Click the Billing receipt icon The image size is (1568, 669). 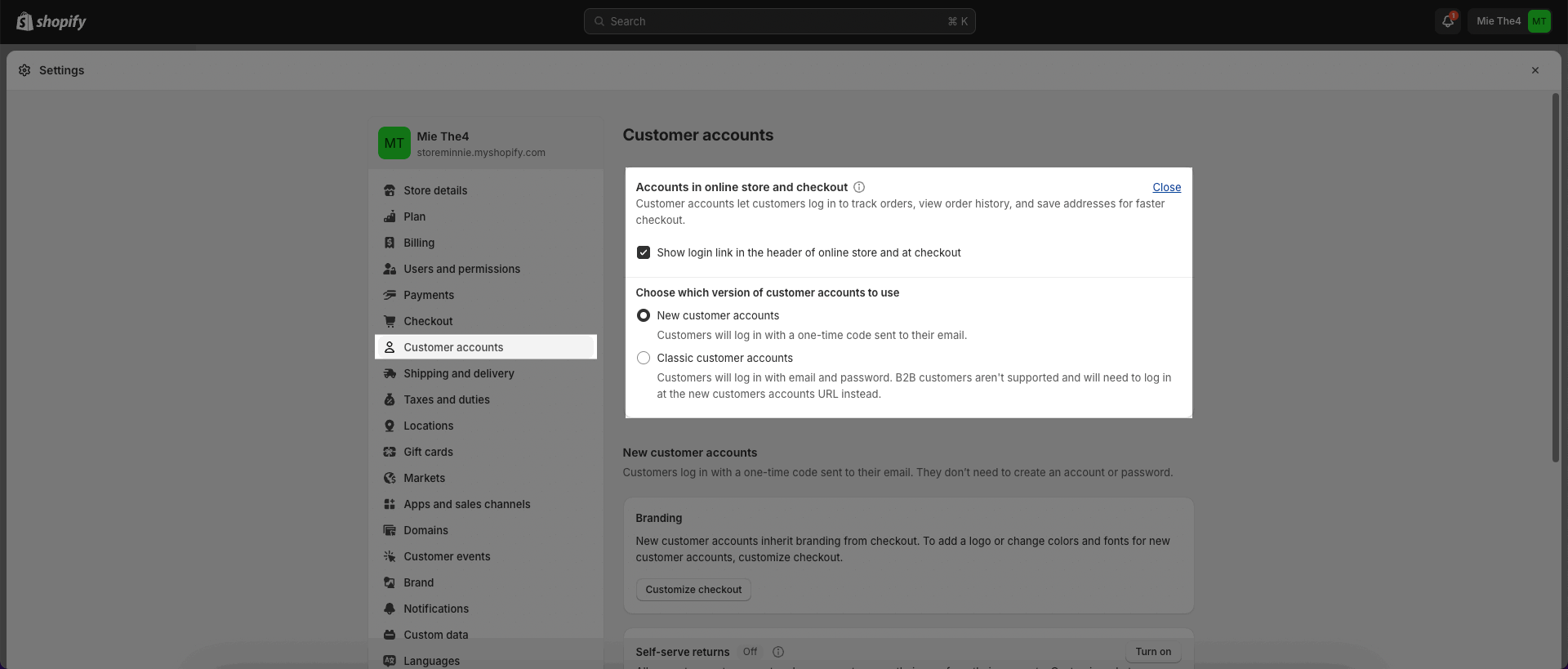(x=390, y=243)
